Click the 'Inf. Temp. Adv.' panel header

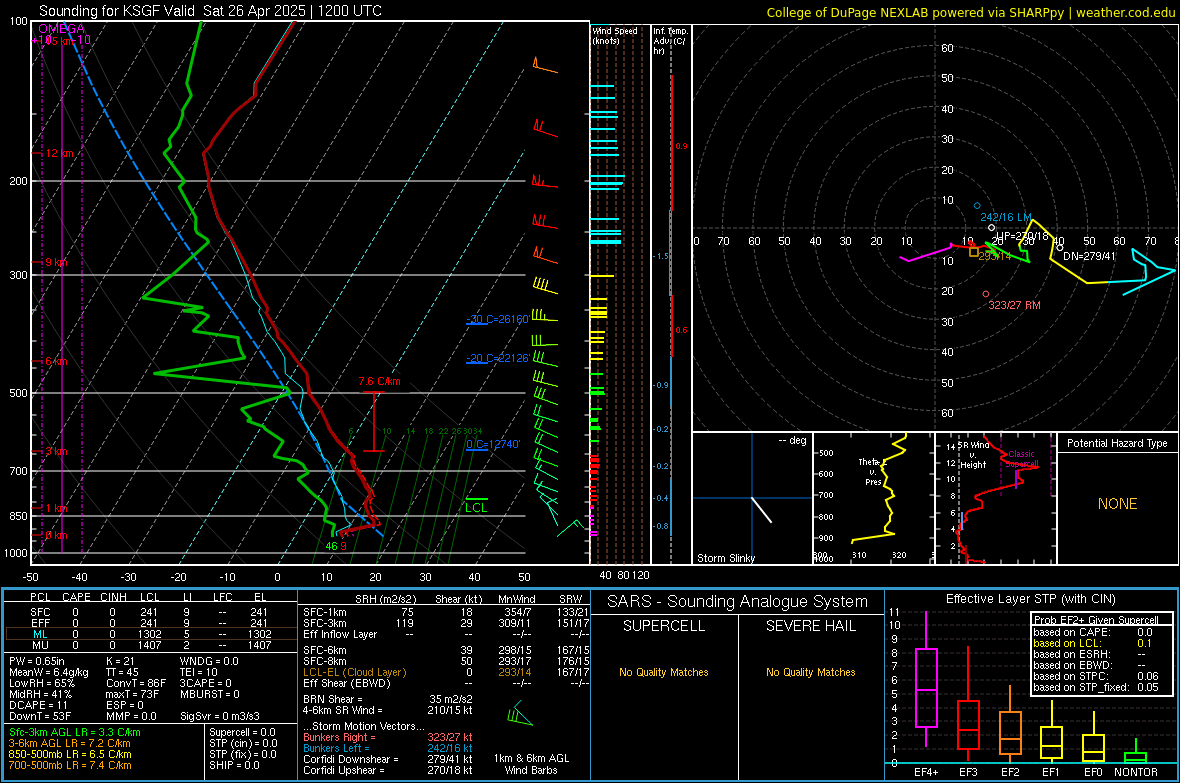tap(670, 41)
